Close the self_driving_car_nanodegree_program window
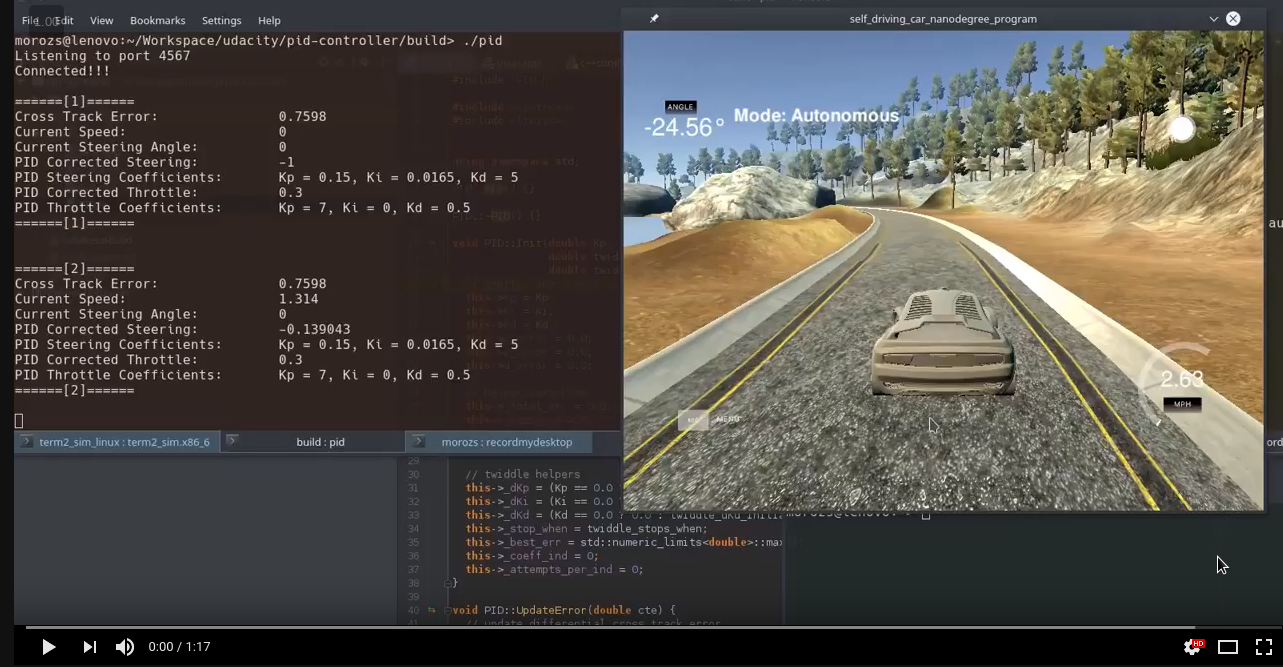The width and height of the screenshot is (1283, 667). pos(1233,19)
